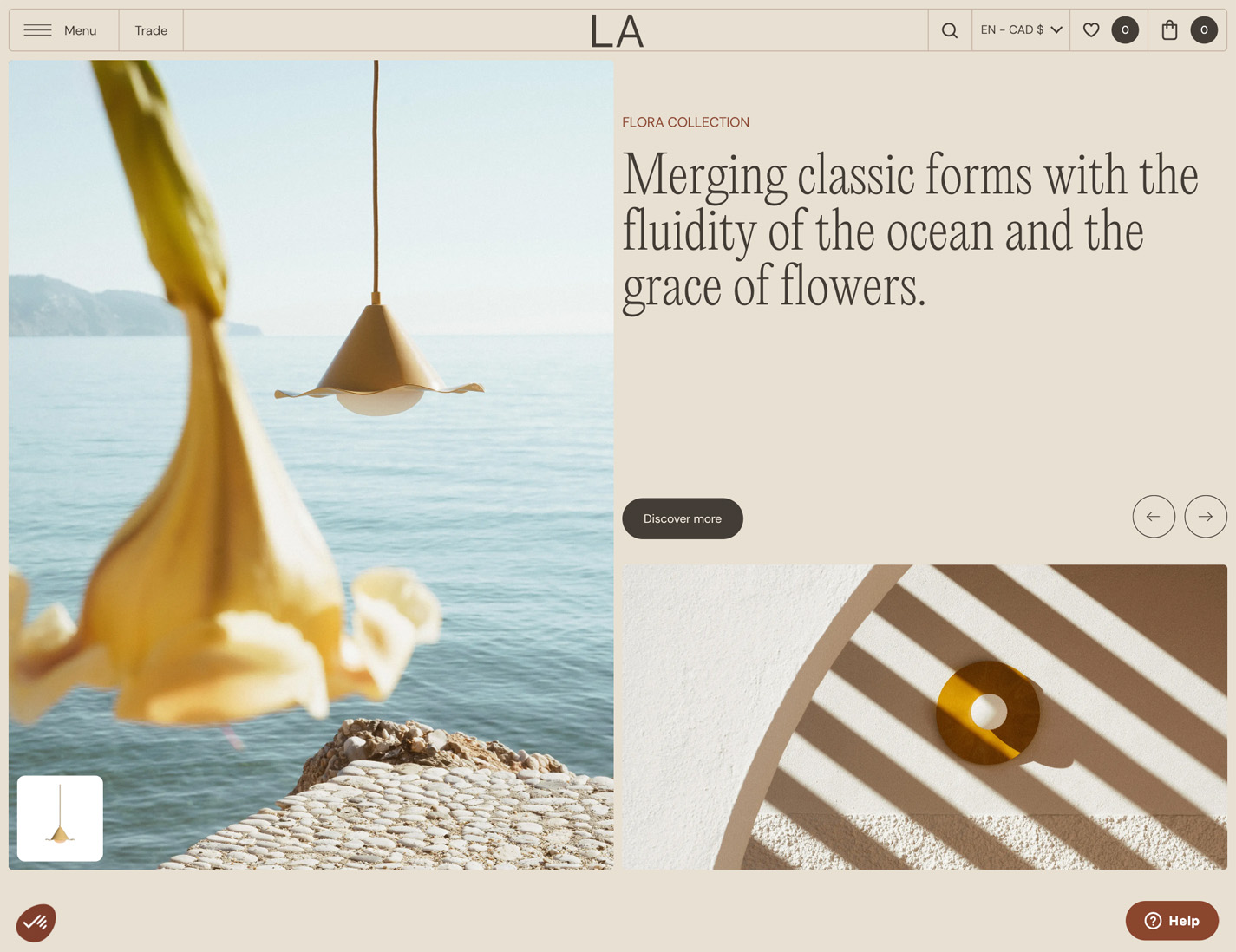Click the chevron beside CAD $

1056,30
